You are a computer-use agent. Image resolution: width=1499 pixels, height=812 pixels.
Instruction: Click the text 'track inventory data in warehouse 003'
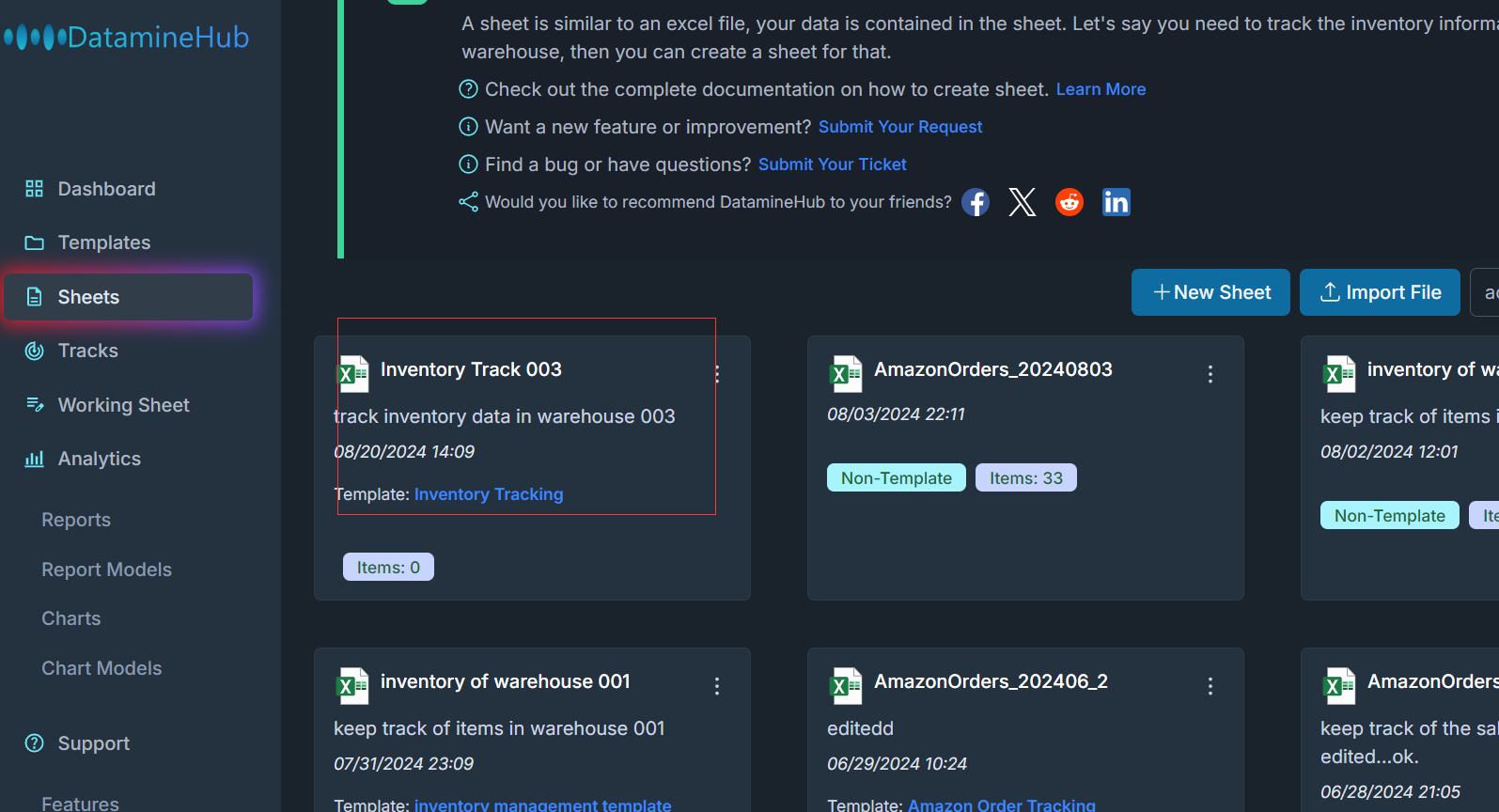(x=505, y=416)
